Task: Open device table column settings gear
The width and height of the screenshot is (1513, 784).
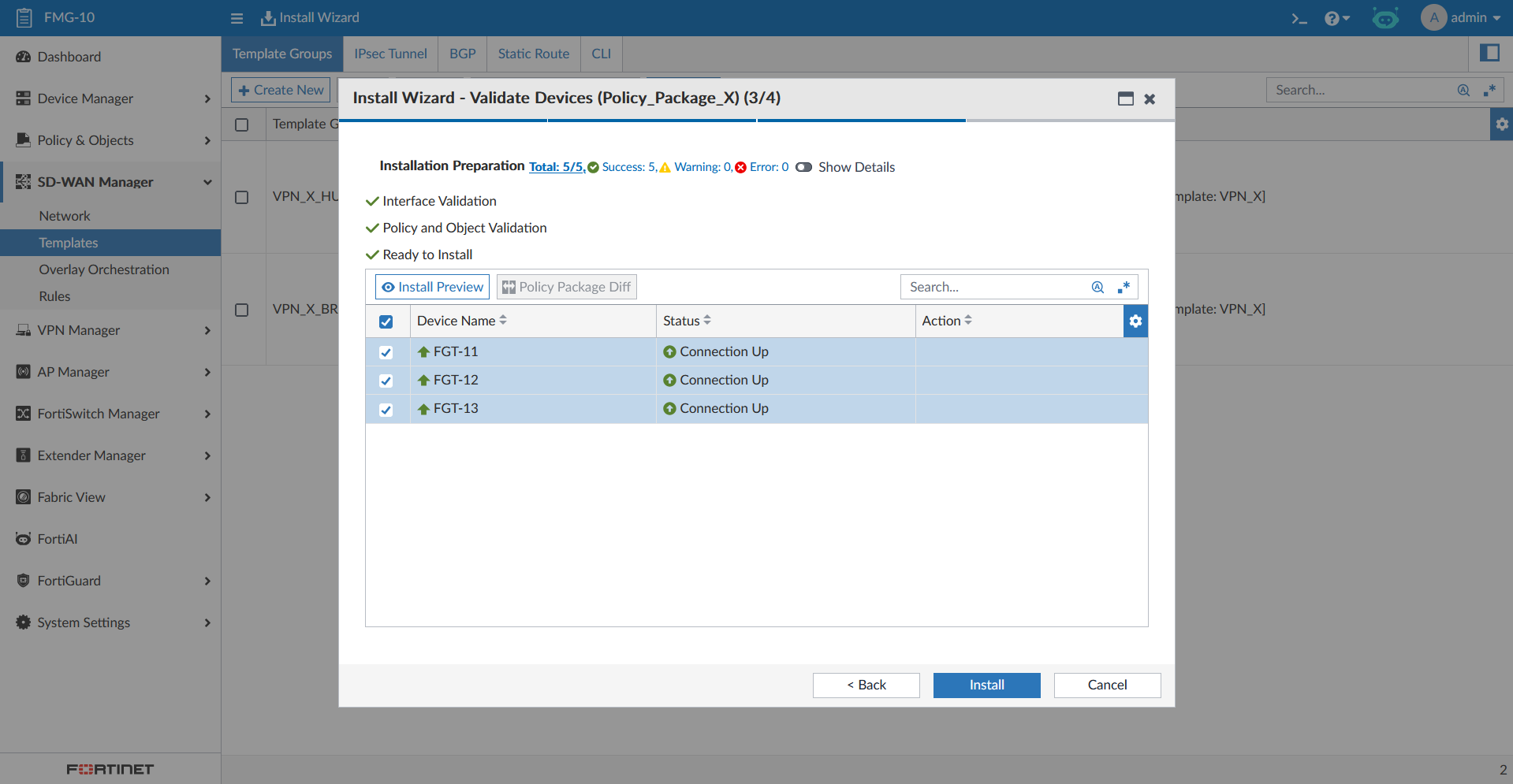Action: coord(1135,321)
